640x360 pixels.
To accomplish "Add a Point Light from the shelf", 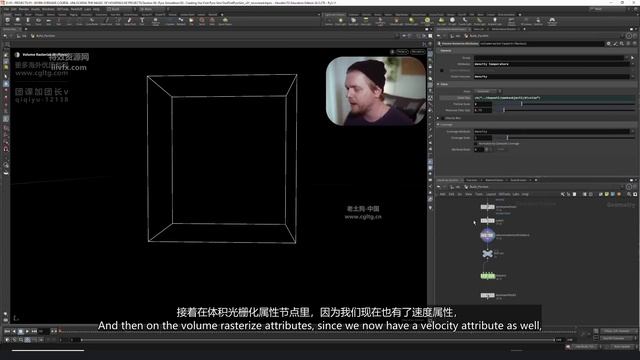I will click(x=340, y=21).
